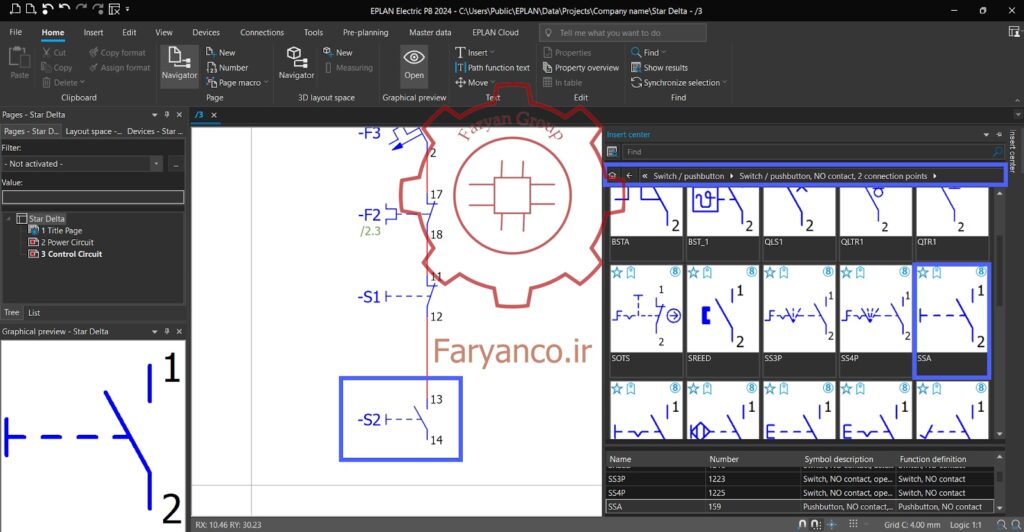Open the Pages - Star Delta panel menu arrow
1024x532 pixels.
155,115
